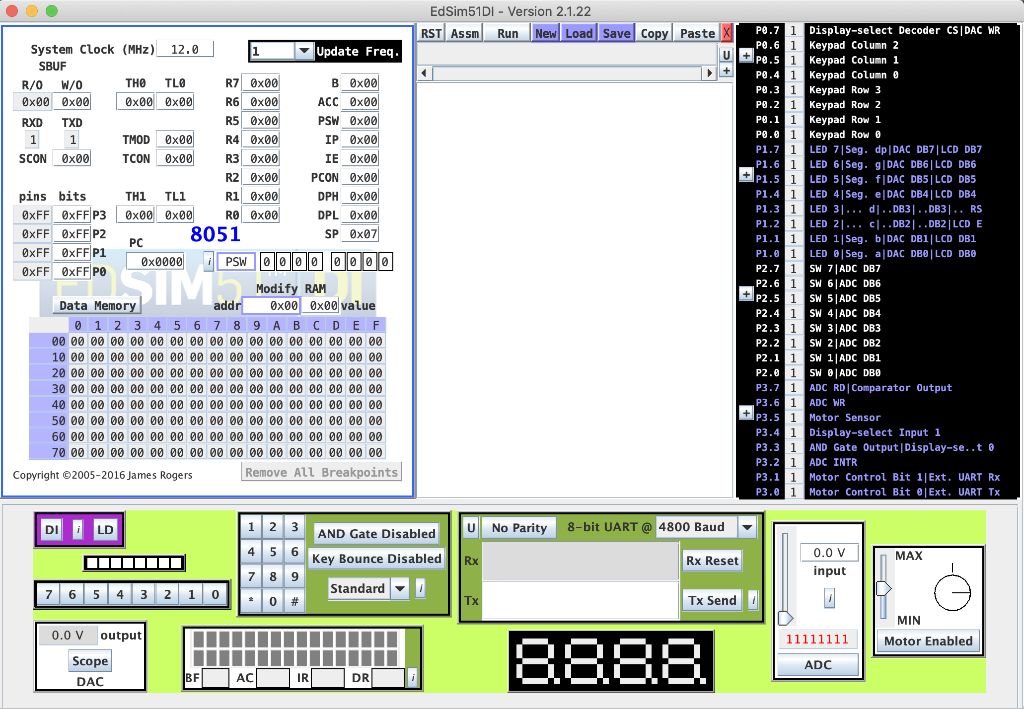The width and height of the screenshot is (1024, 709).
Task: Click the Modify RAM addr field
Action: [271, 306]
